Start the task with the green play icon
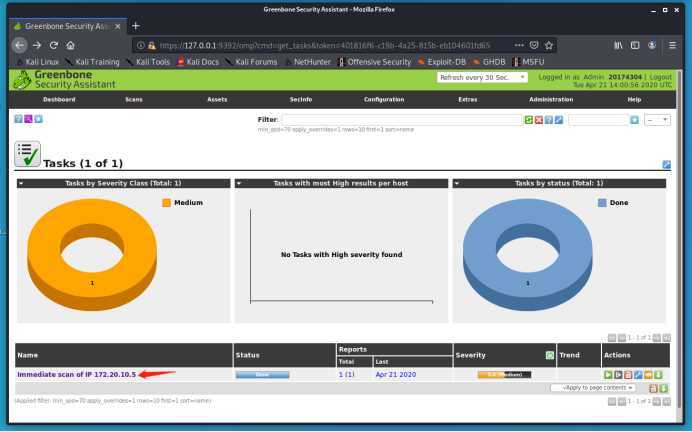The width and height of the screenshot is (692, 432). click(608, 375)
